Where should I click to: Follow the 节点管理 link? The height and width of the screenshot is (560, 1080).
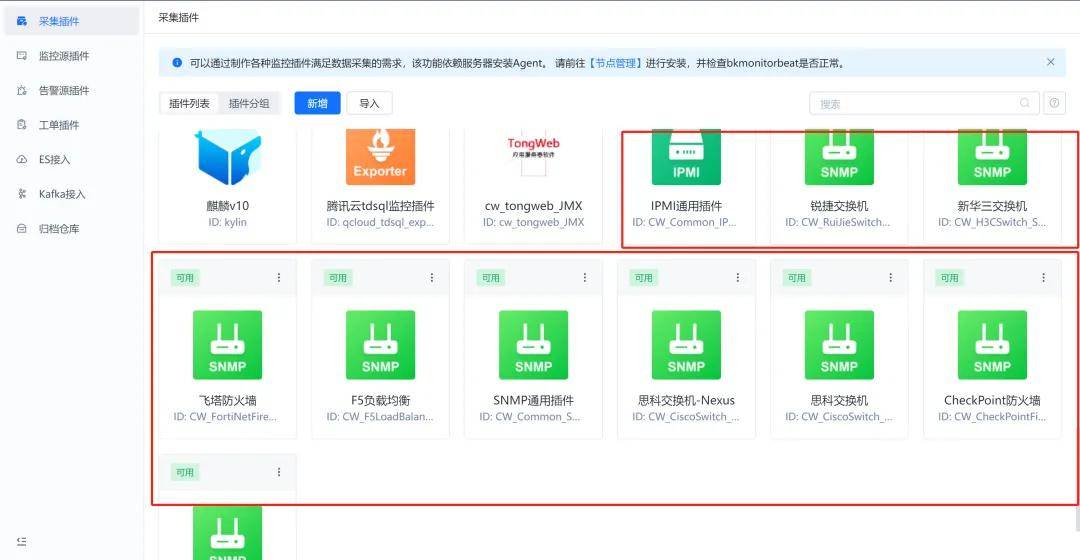coord(616,63)
